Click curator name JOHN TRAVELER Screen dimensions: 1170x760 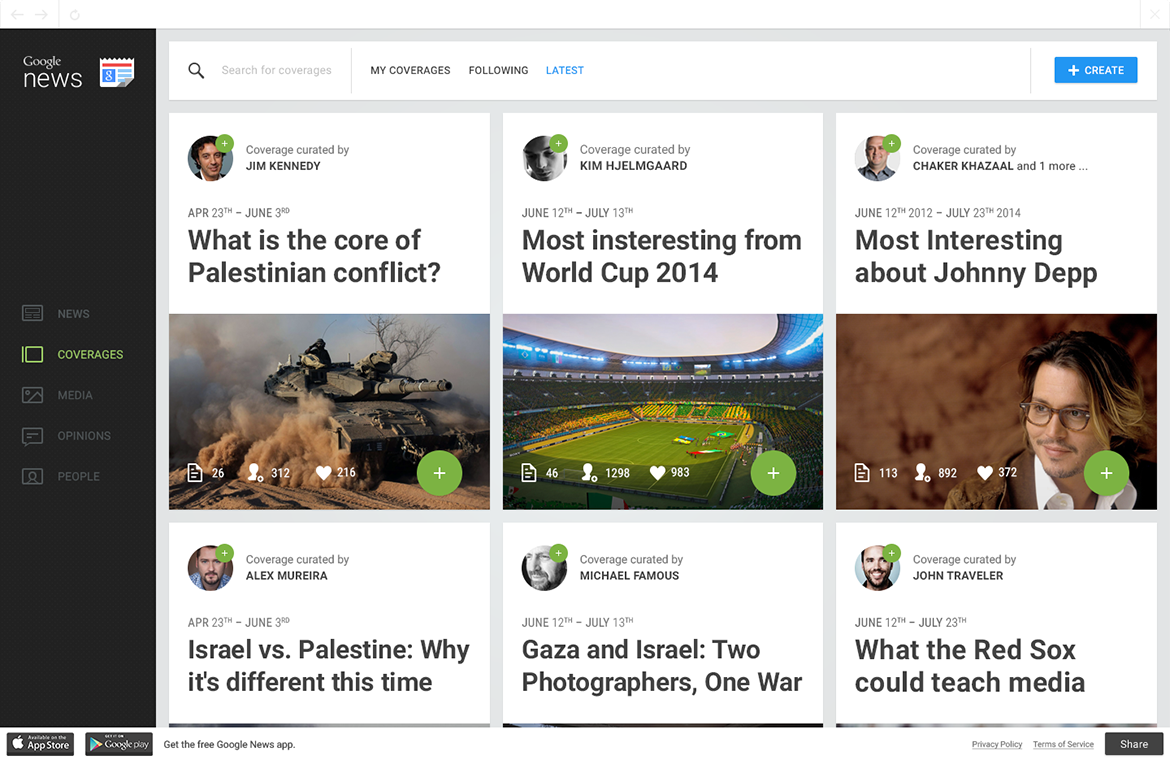tap(957, 576)
